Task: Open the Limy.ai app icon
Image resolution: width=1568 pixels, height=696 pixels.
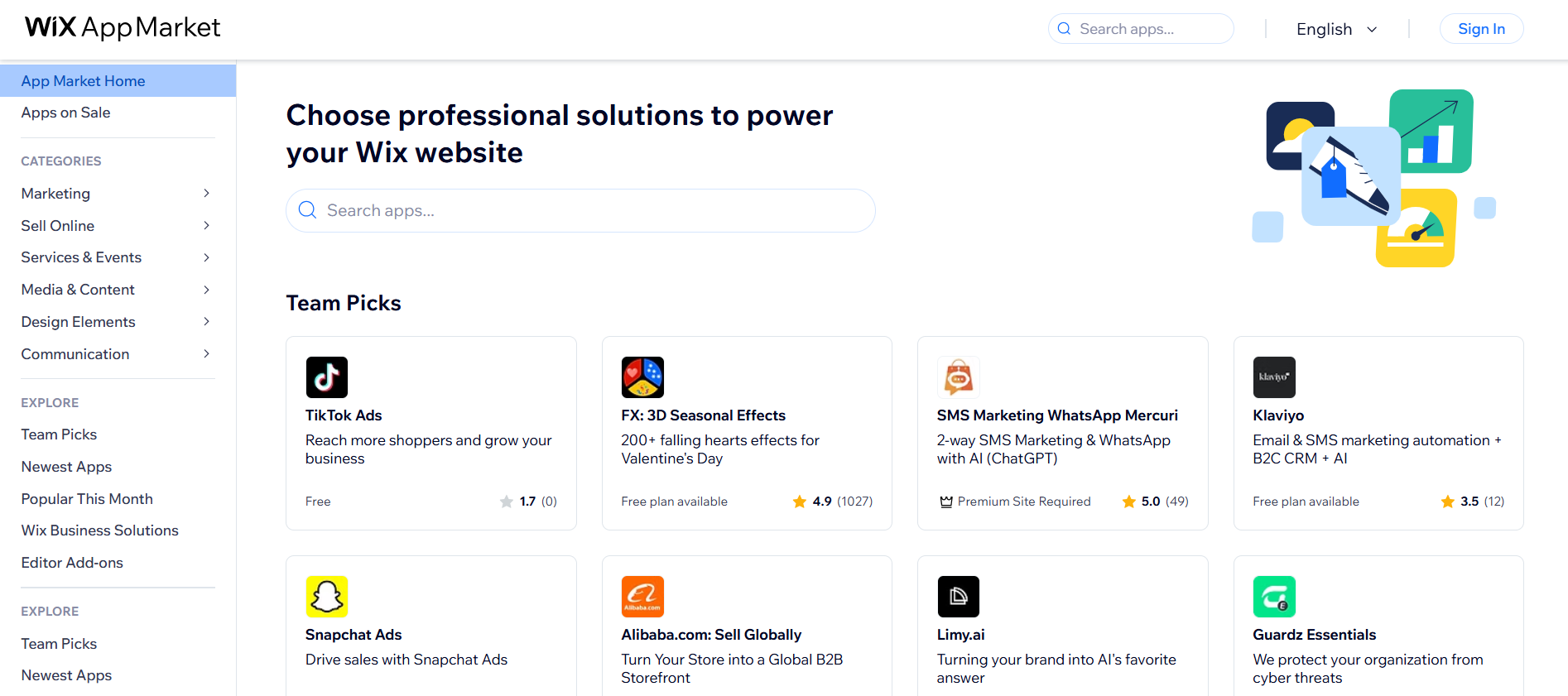Action: [959, 597]
